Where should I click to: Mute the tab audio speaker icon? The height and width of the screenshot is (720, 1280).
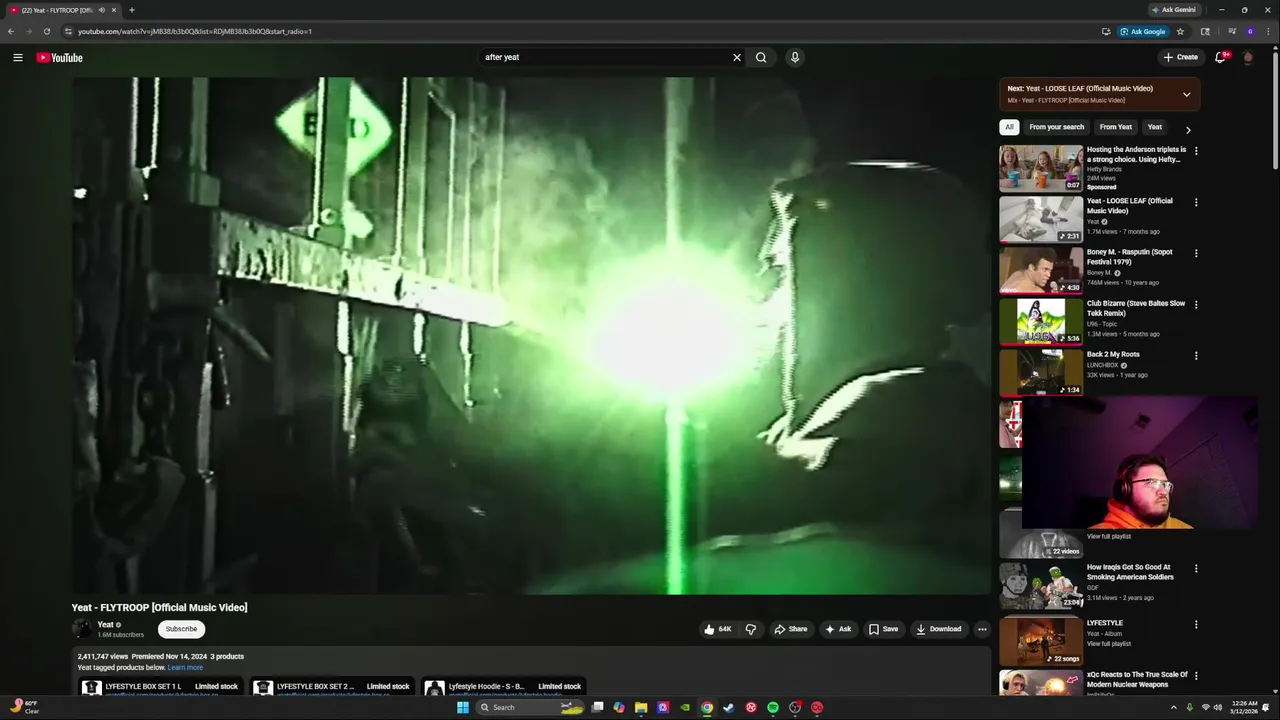[x=102, y=10]
